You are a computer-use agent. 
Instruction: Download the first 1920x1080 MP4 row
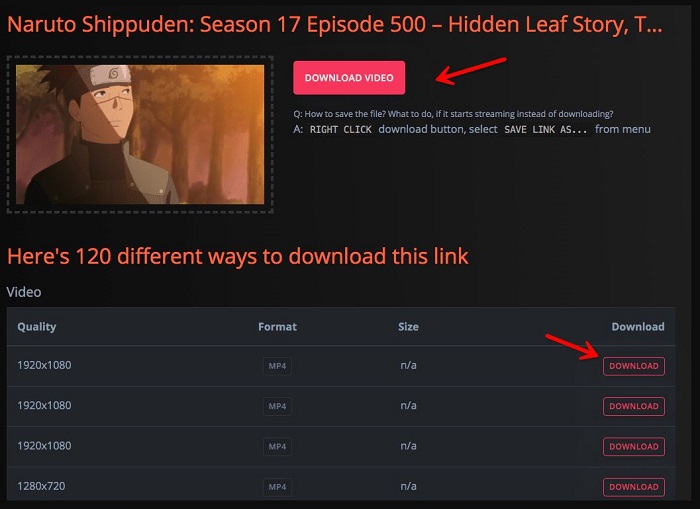click(x=633, y=366)
